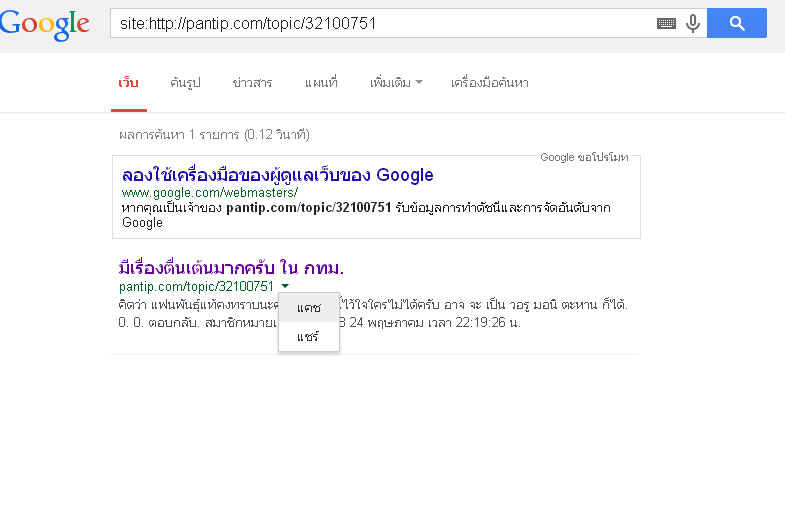
Task: Click the bold pantip.com/topic/32100751 text in the promo
Action: (x=308, y=208)
